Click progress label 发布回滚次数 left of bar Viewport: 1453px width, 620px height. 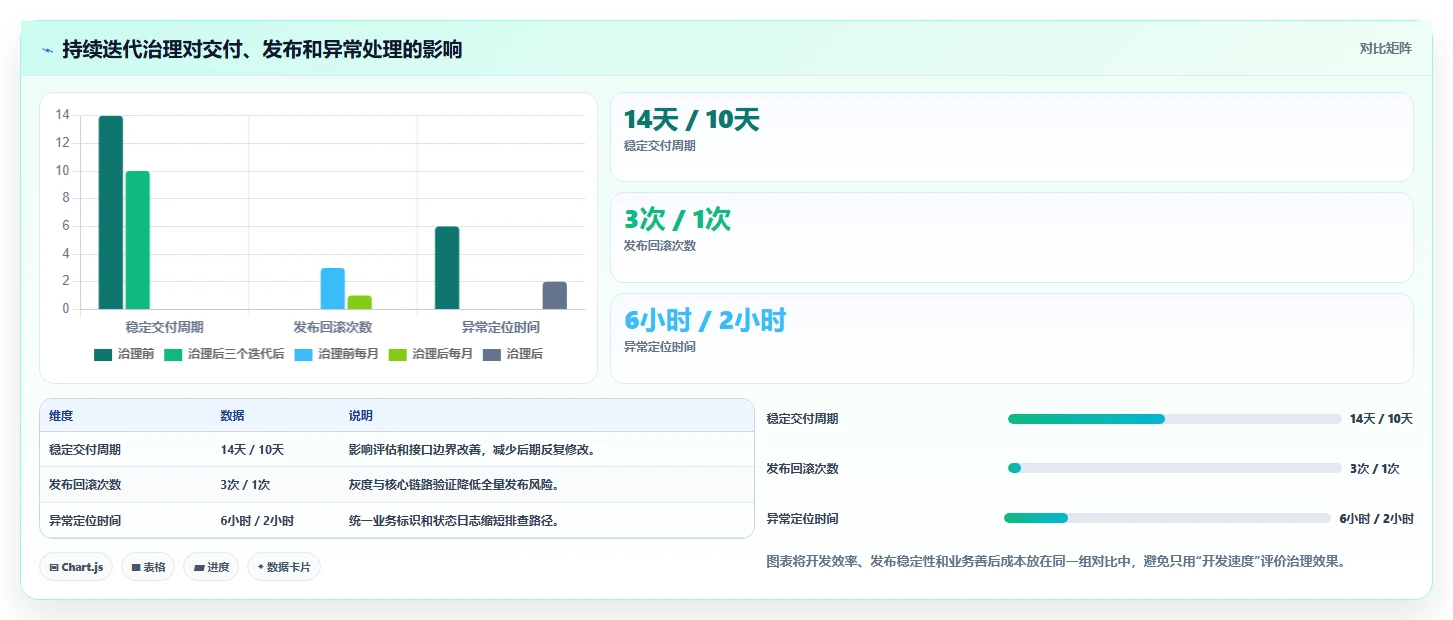click(802, 468)
